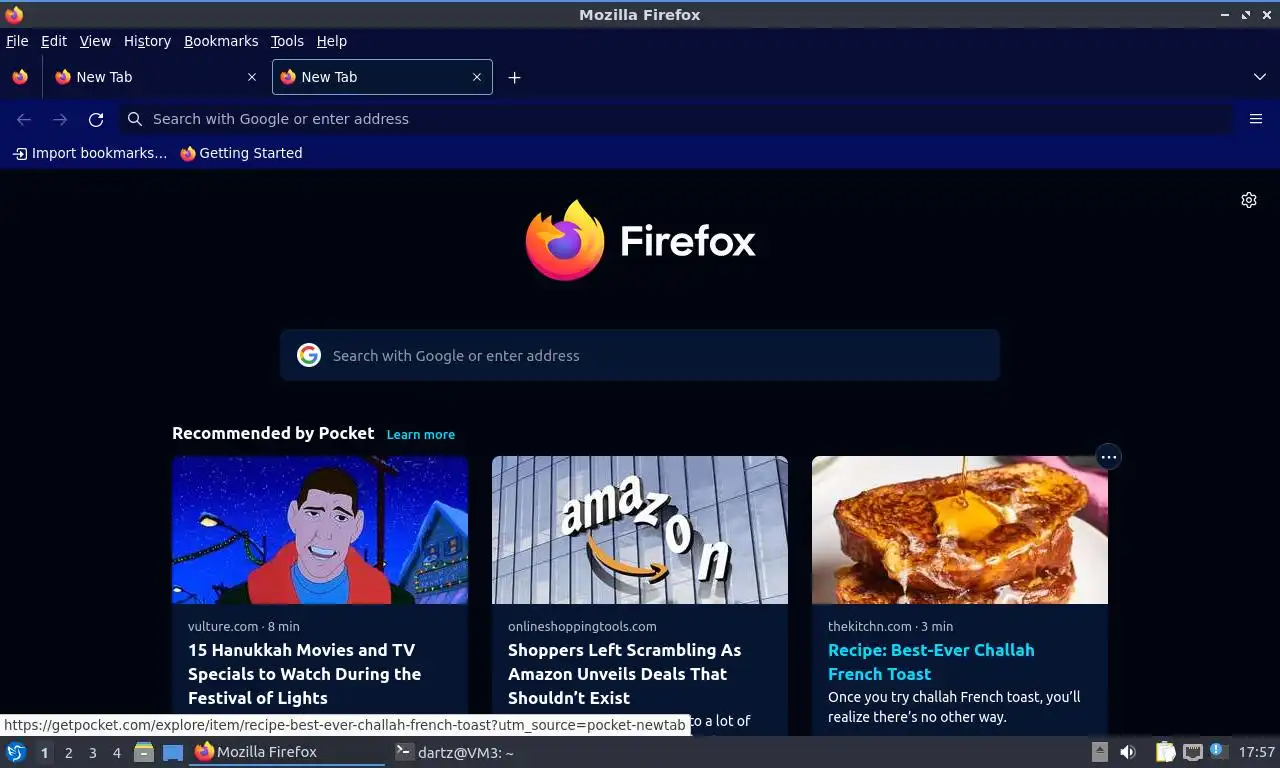Click vulture.com source text
This screenshot has width=1280, height=768.
point(223,626)
